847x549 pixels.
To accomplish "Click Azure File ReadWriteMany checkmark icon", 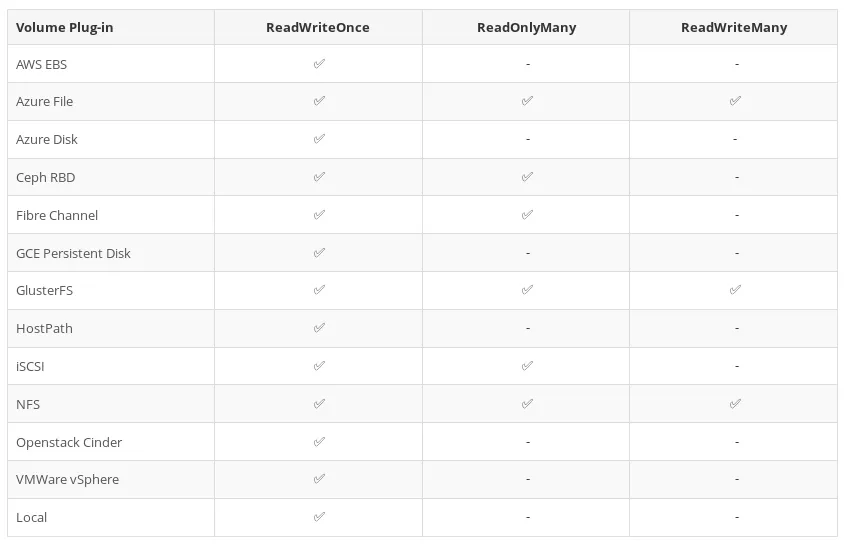I will tap(735, 101).
